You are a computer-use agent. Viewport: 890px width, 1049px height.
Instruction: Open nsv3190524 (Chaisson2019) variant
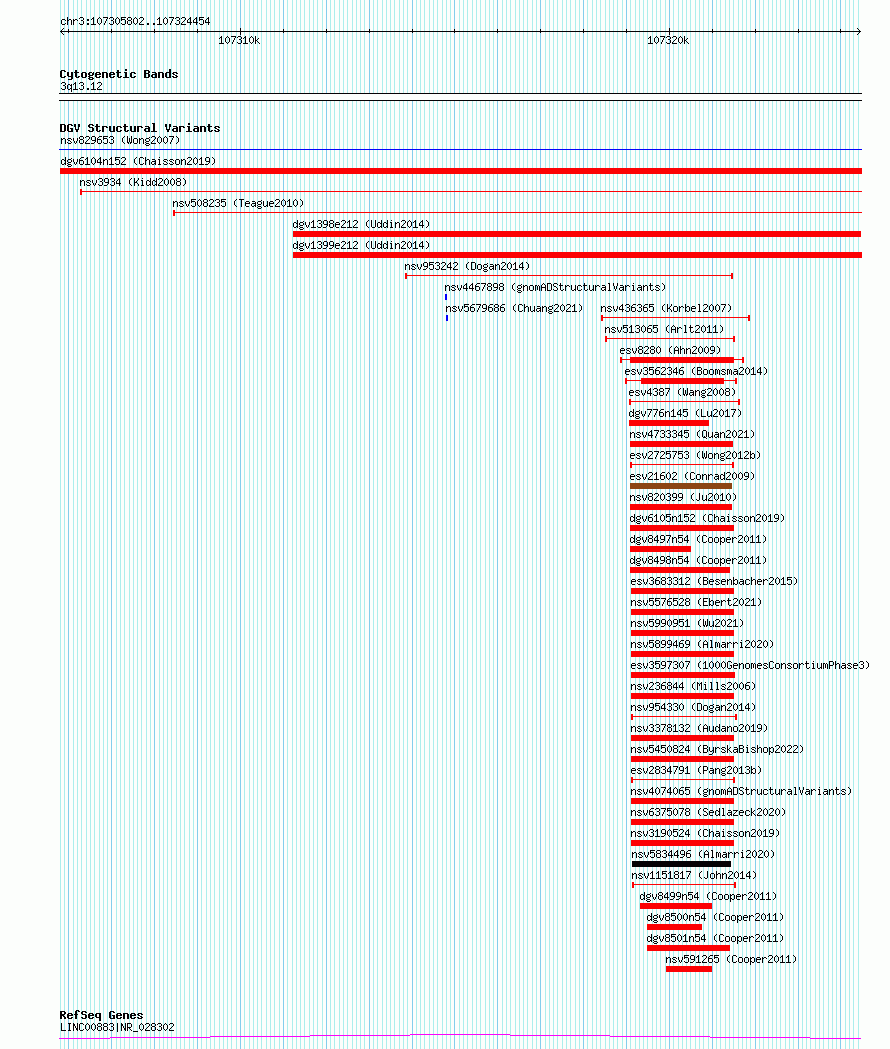pyautogui.click(x=705, y=834)
